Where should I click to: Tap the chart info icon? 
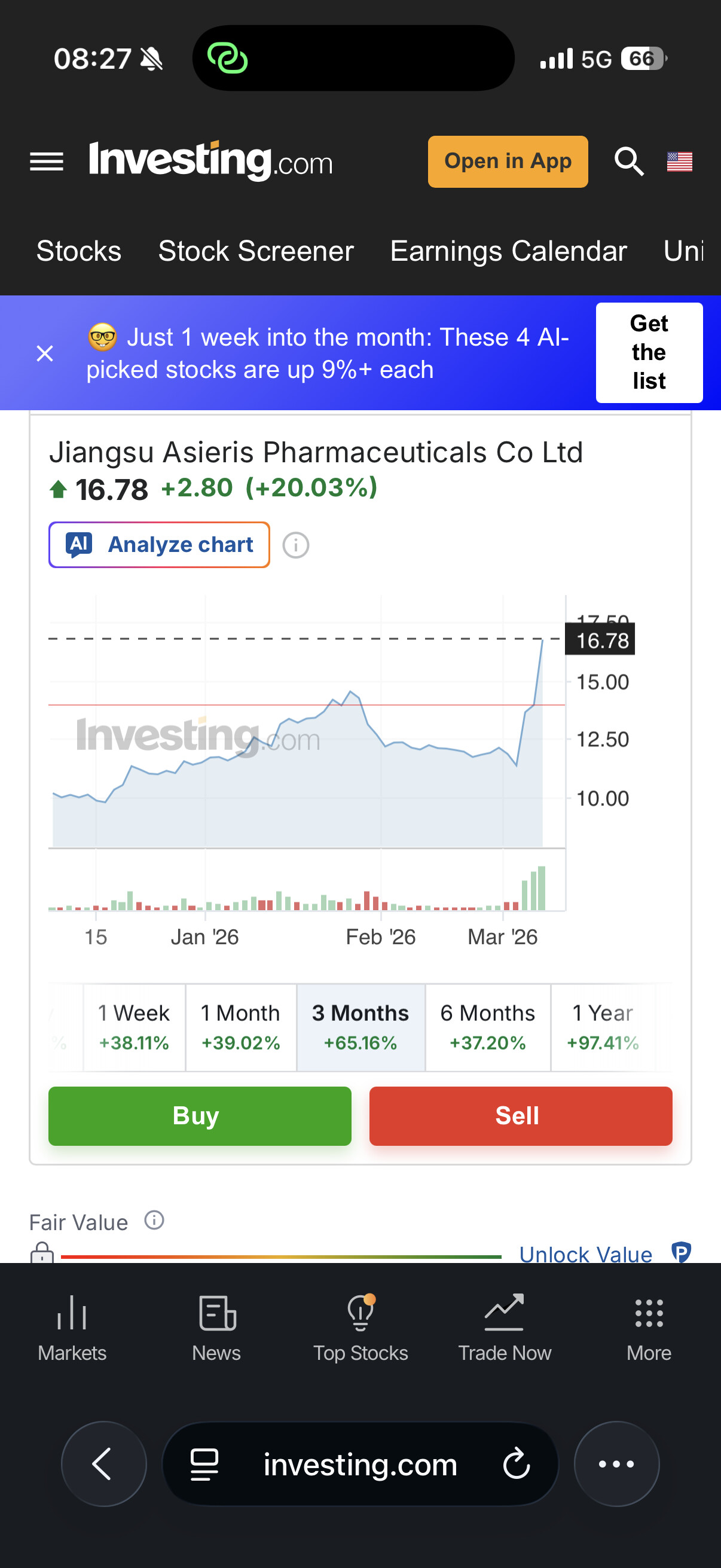click(x=296, y=545)
